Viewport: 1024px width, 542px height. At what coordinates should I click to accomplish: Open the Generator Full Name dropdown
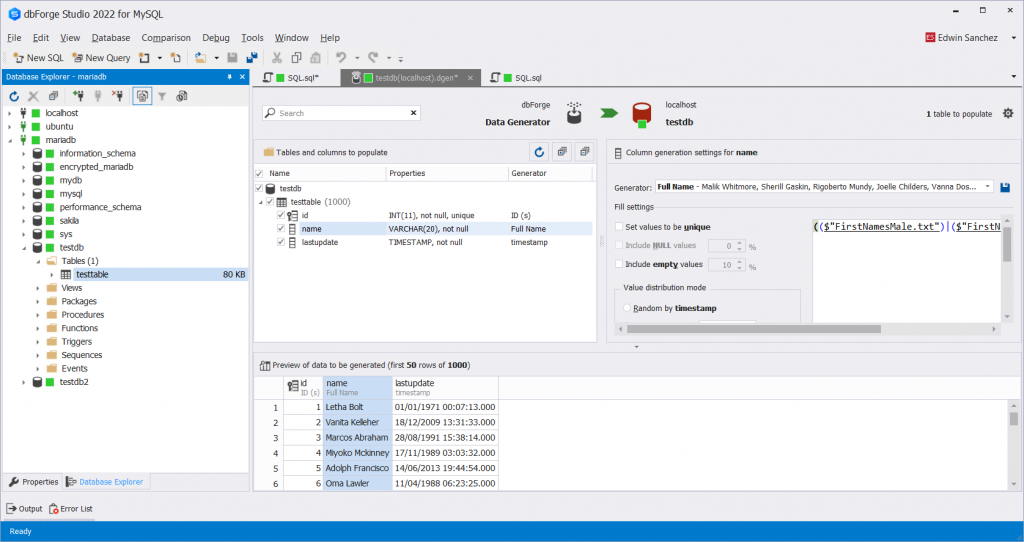(x=987, y=187)
